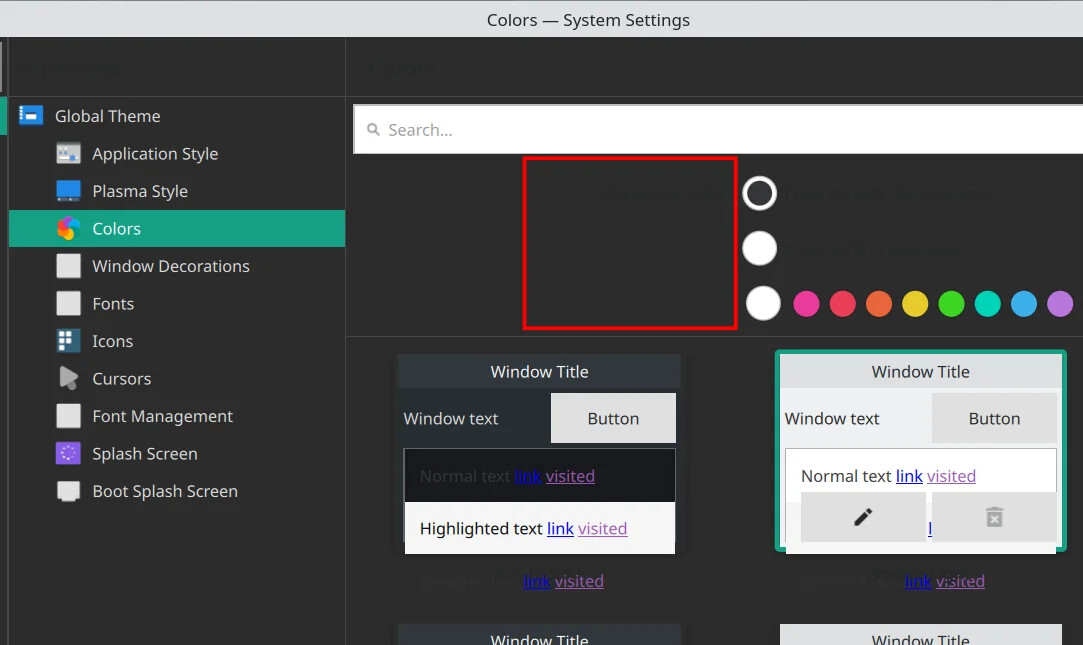This screenshot has width=1083, height=645.
Task: Pick the pink accent color swatch
Action: [x=807, y=304]
